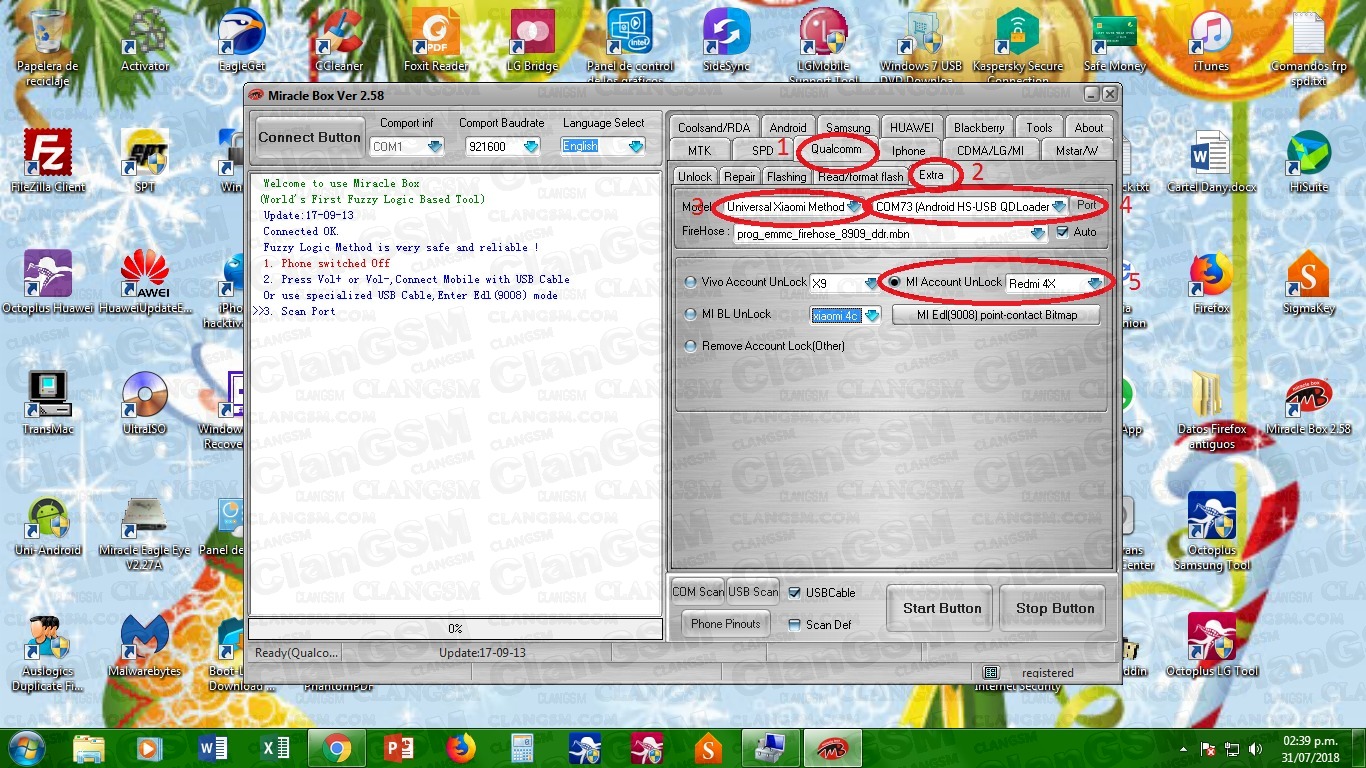Uncheck the USBCable checkbox
Viewport: 1366px width, 768px height.
[795, 593]
